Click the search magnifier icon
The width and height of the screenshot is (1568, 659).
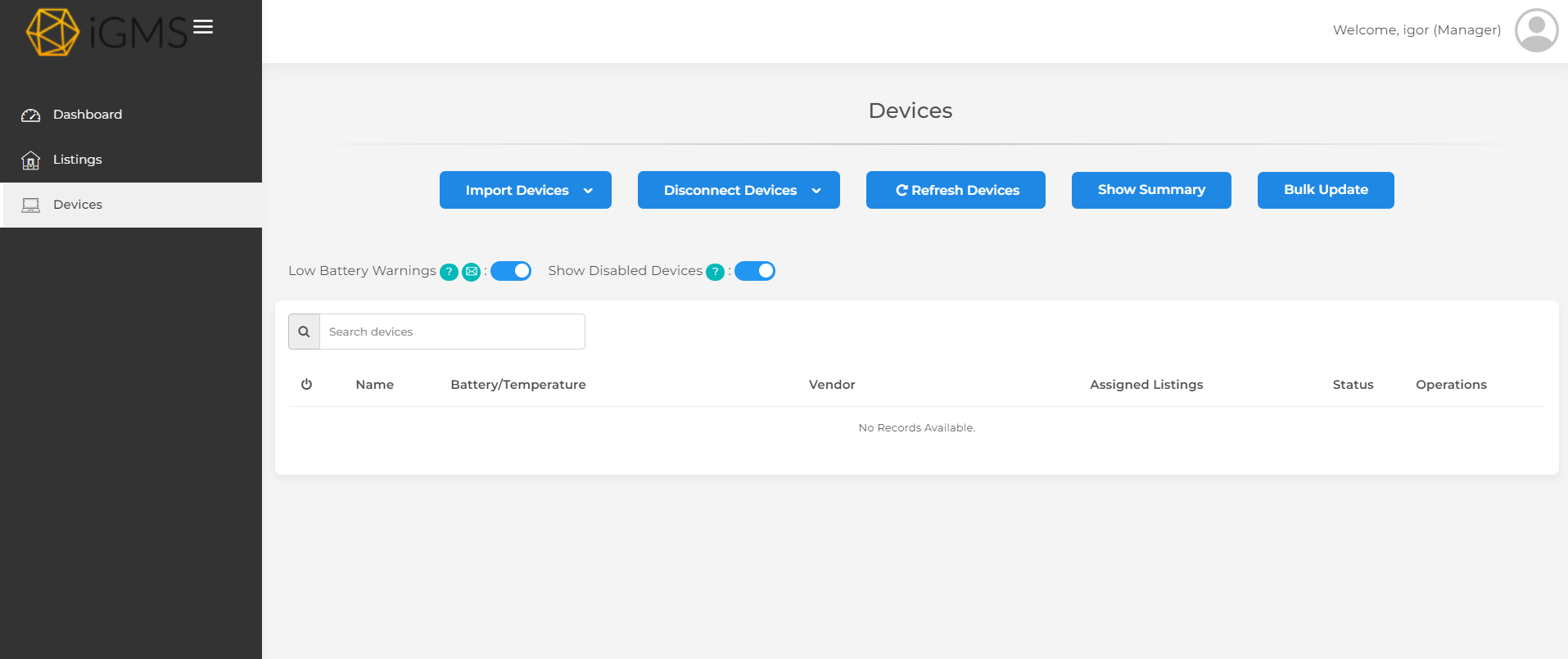pos(304,332)
